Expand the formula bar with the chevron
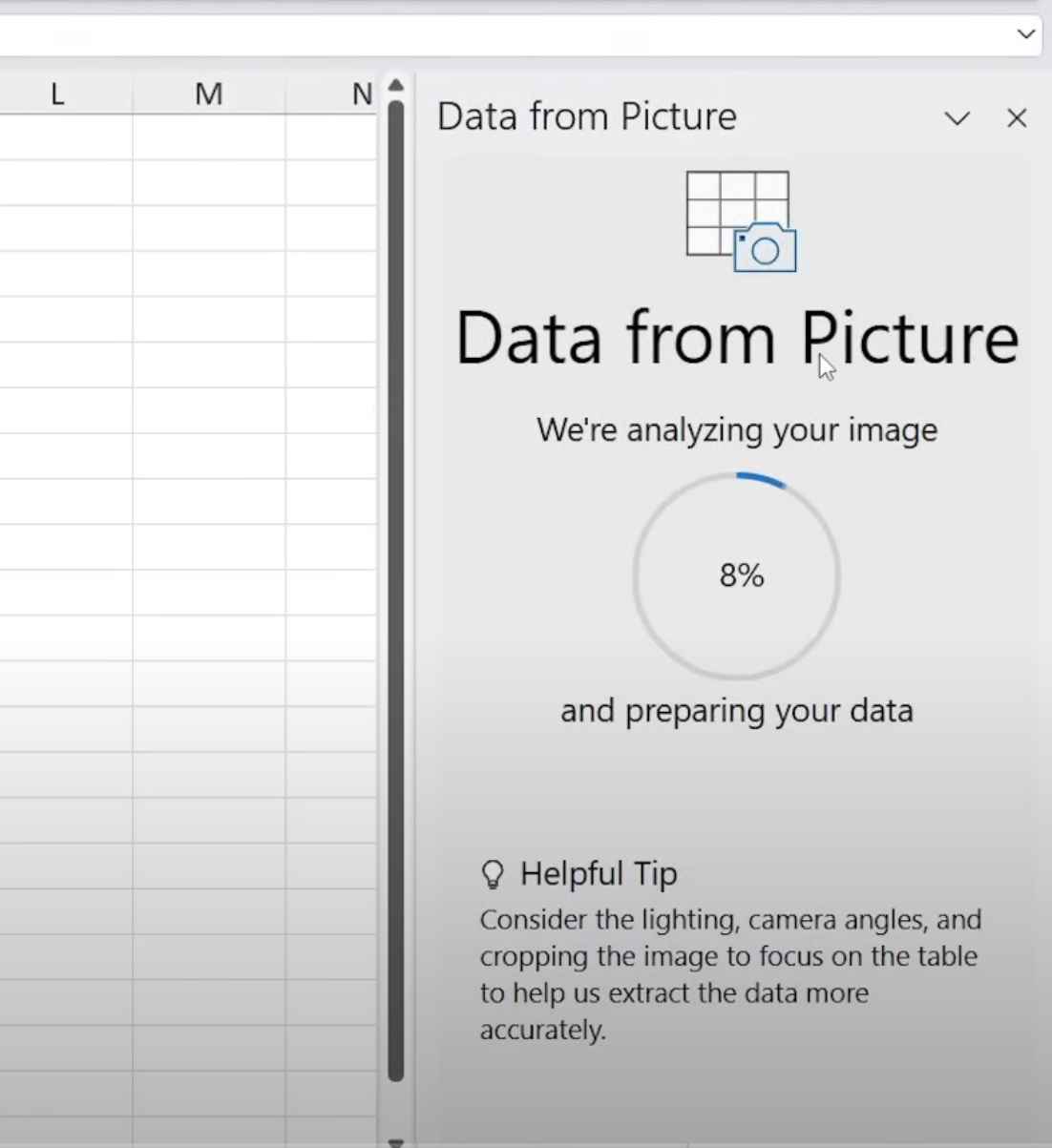Image resolution: width=1052 pixels, height=1148 pixels. pos(1025,34)
